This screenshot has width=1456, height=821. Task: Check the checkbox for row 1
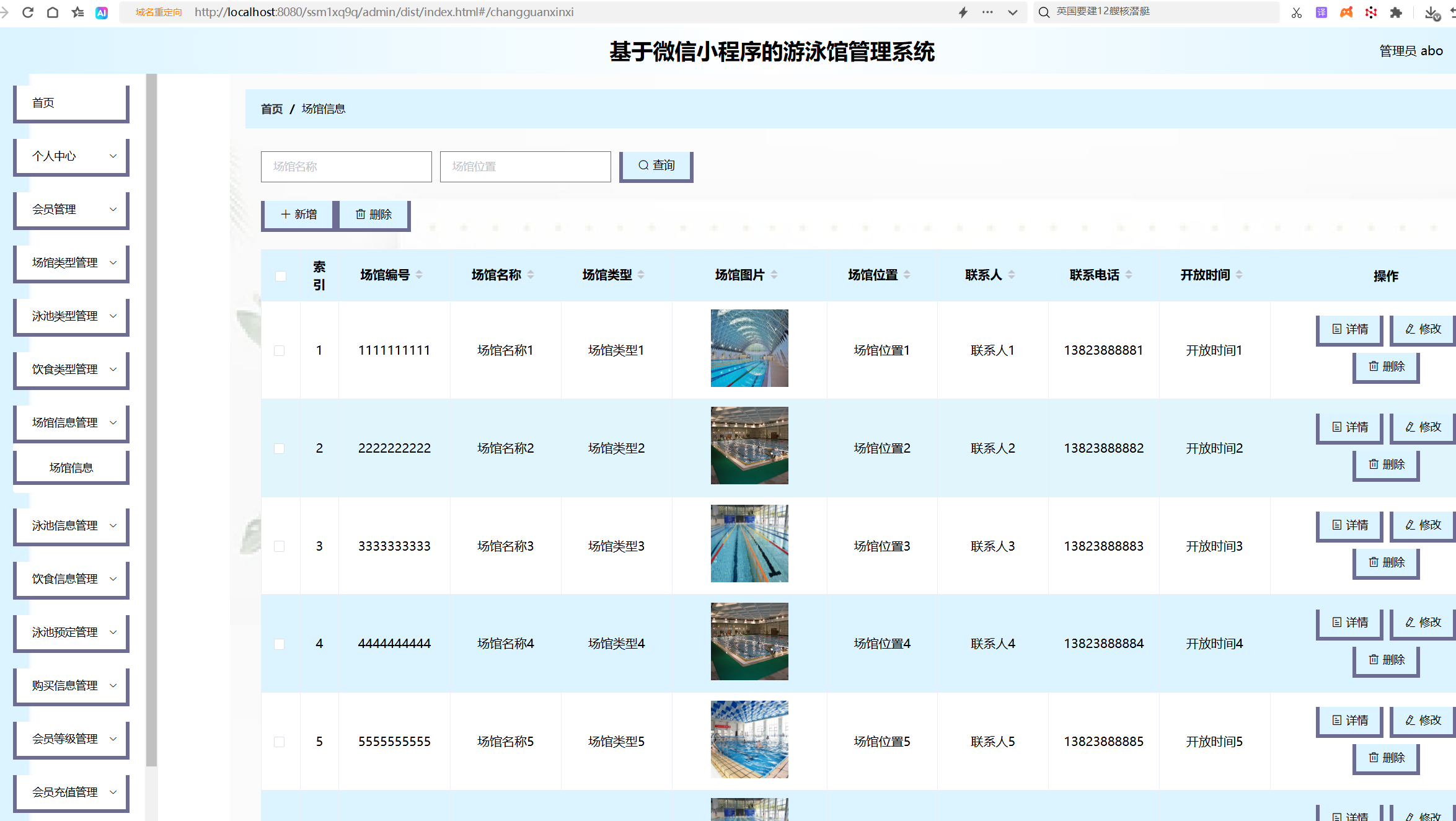280,350
